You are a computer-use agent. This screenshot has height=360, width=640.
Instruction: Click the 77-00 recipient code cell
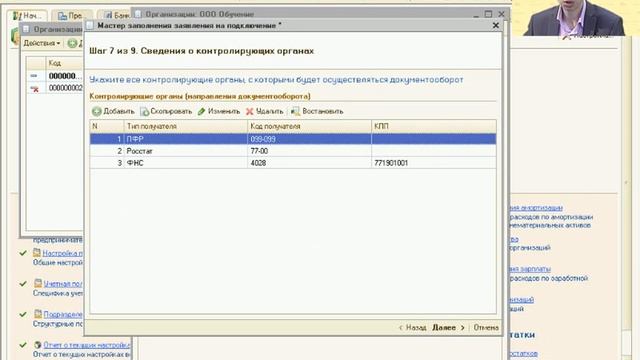309,151
